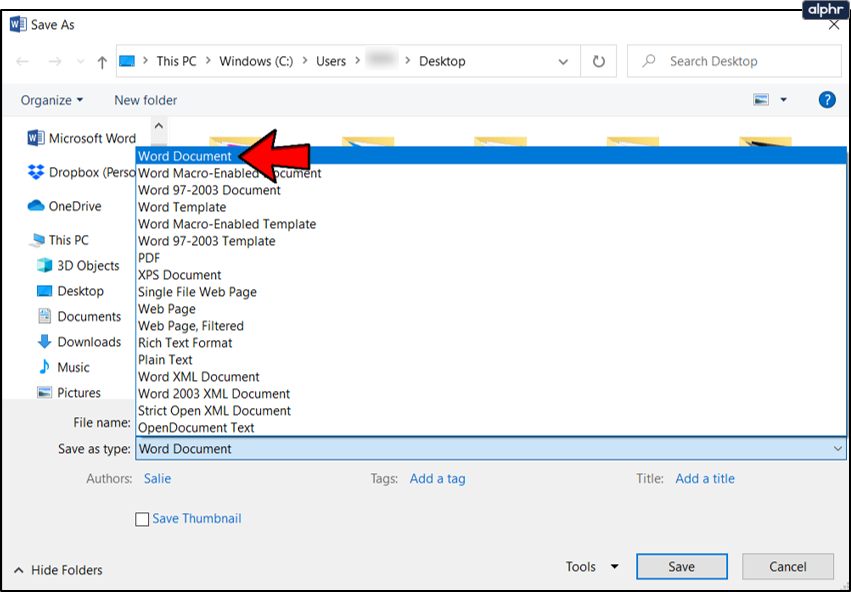This screenshot has height=592, width=851.
Task: Open the Downloads folder in sidebar
Action: tap(79, 342)
